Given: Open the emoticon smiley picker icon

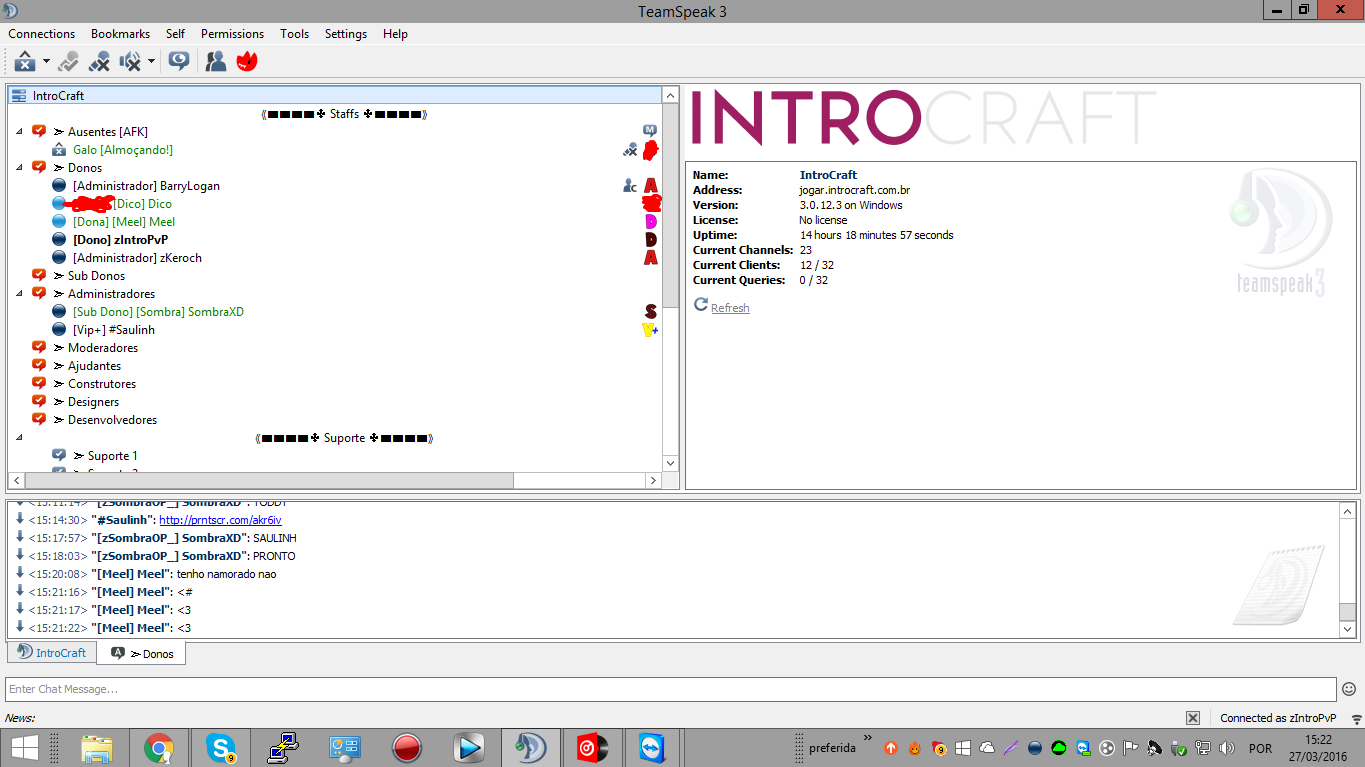Looking at the screenshot, I should 1349,689.
